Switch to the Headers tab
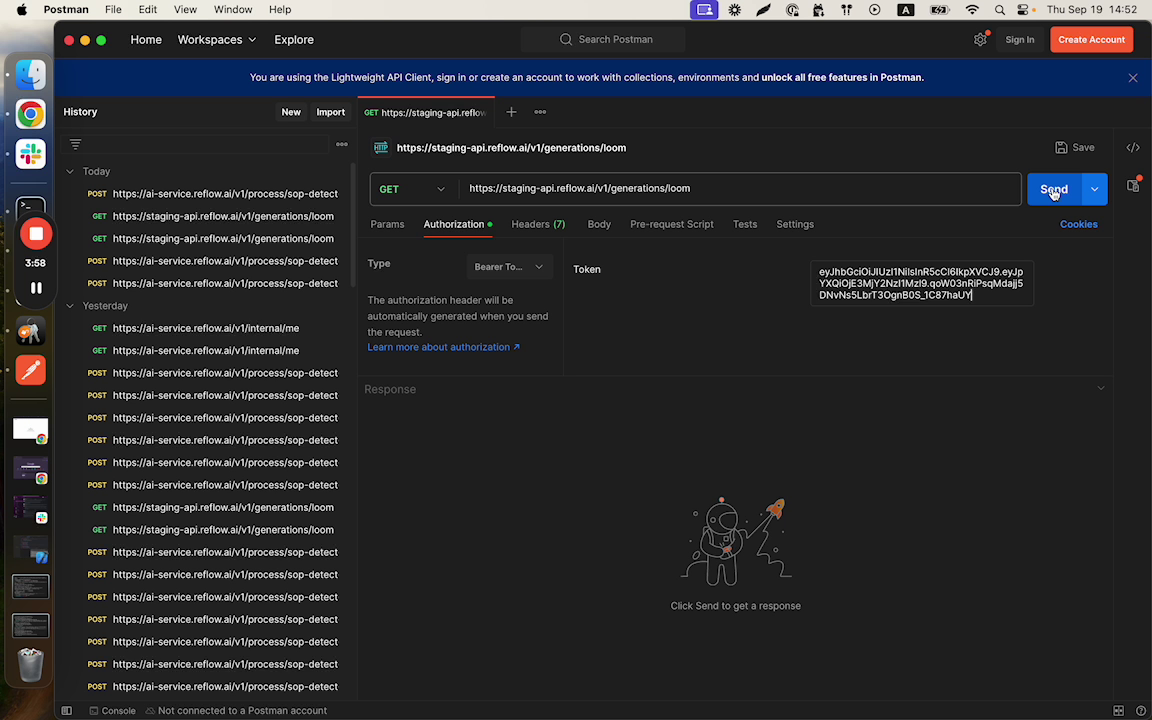Screen dimensions: 1152x720 click(537, 224)
